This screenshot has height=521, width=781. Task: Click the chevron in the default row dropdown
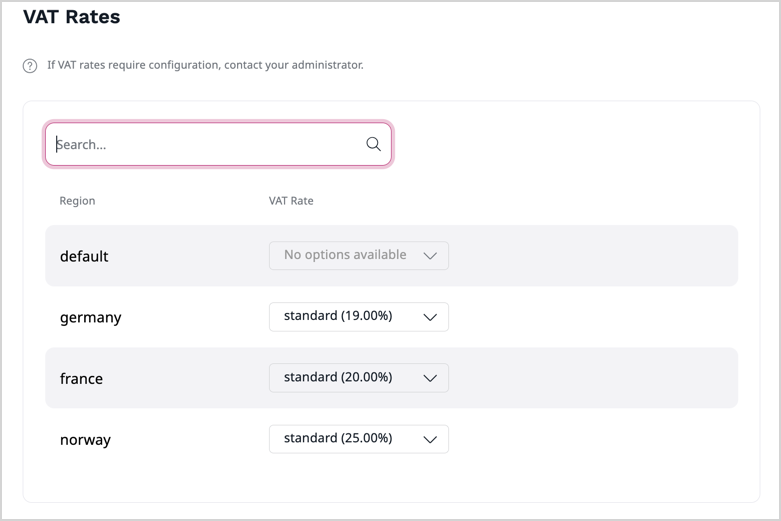tap(430, 256)
